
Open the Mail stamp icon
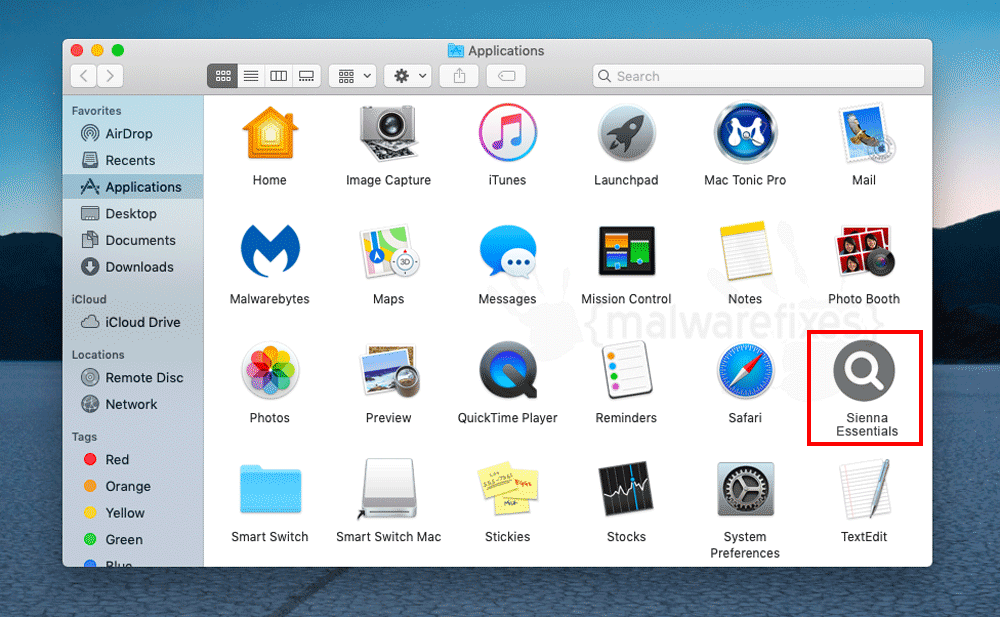point(865,133)
